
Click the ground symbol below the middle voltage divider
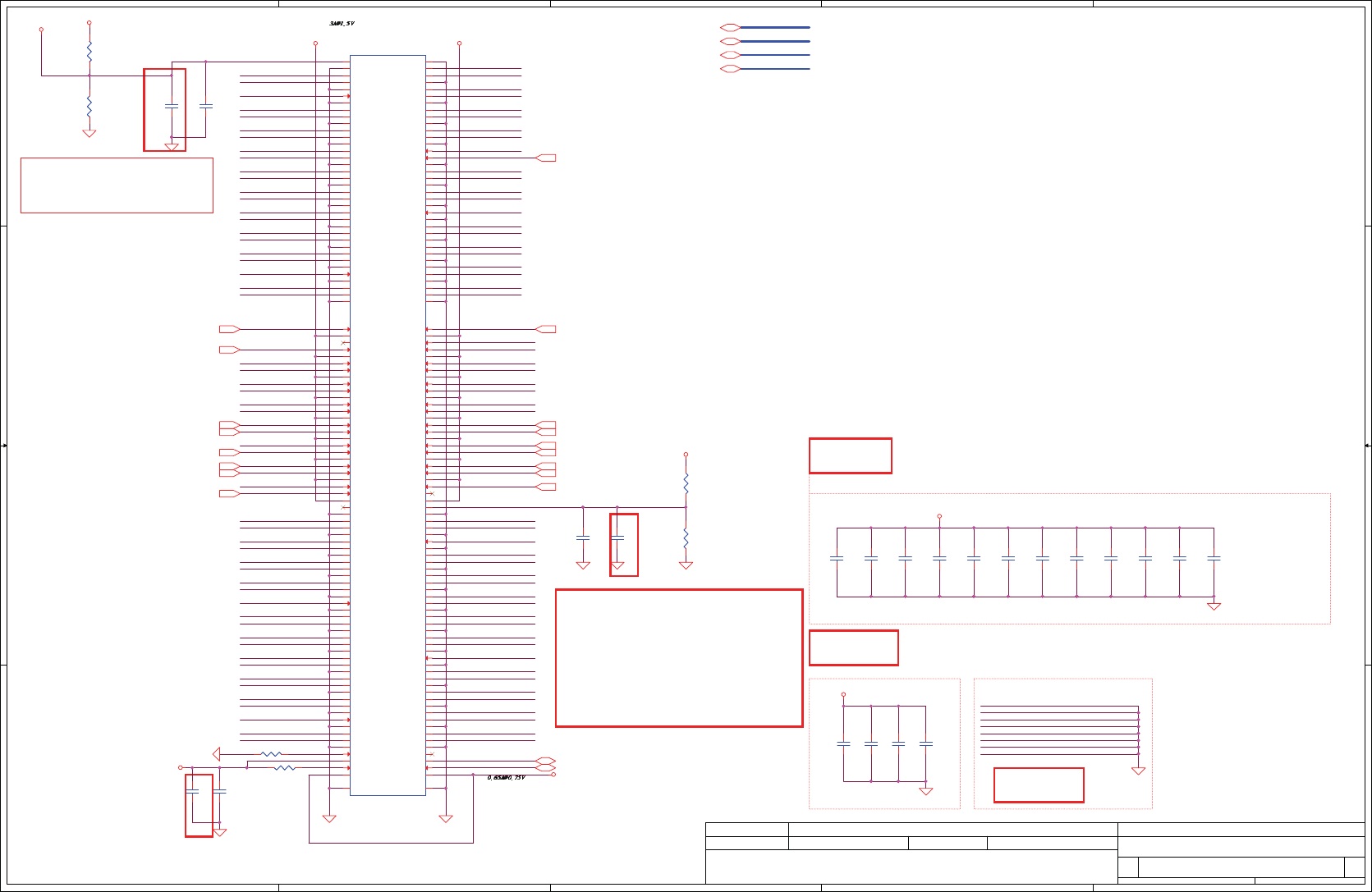click(686, 565)
